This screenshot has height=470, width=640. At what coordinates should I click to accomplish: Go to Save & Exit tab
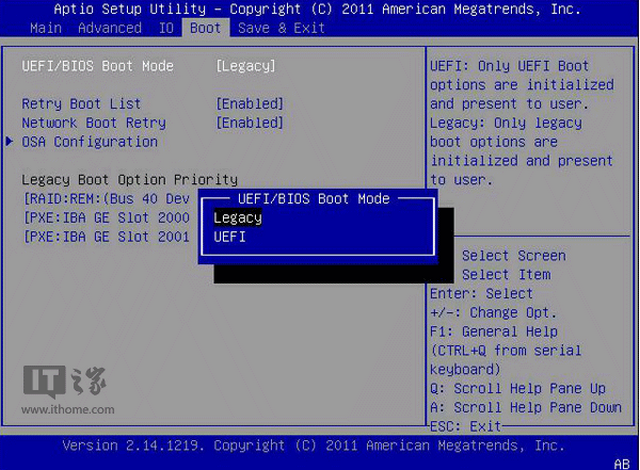pyautogui.click(x=281, y=27)
